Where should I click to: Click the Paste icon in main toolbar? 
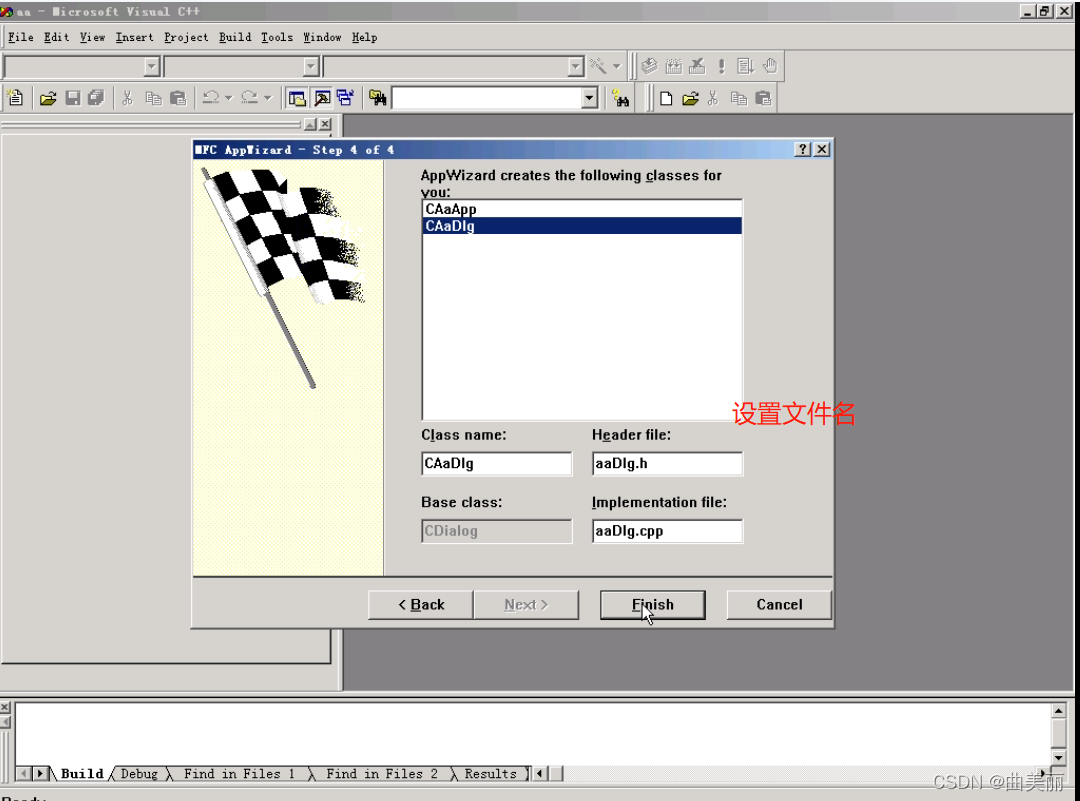(x=178, y=98)
